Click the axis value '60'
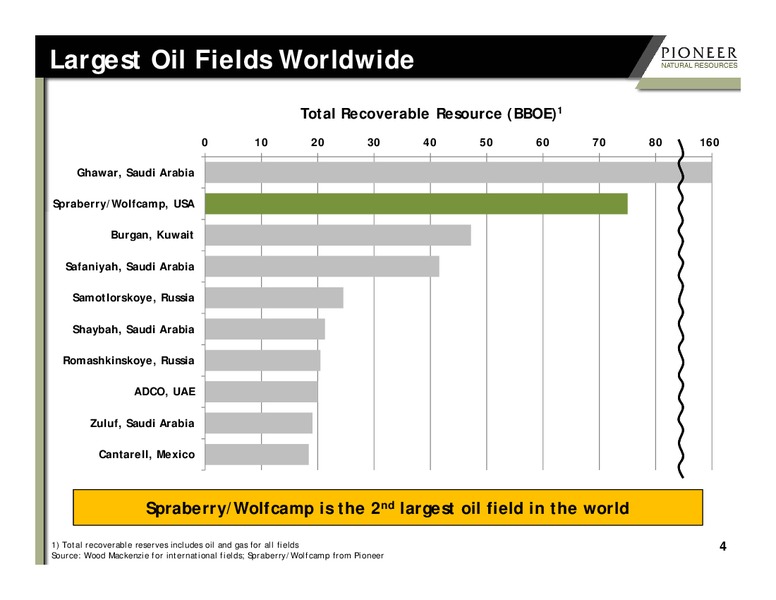The height and width of the screenshot is (600, 776). point(543,143)
